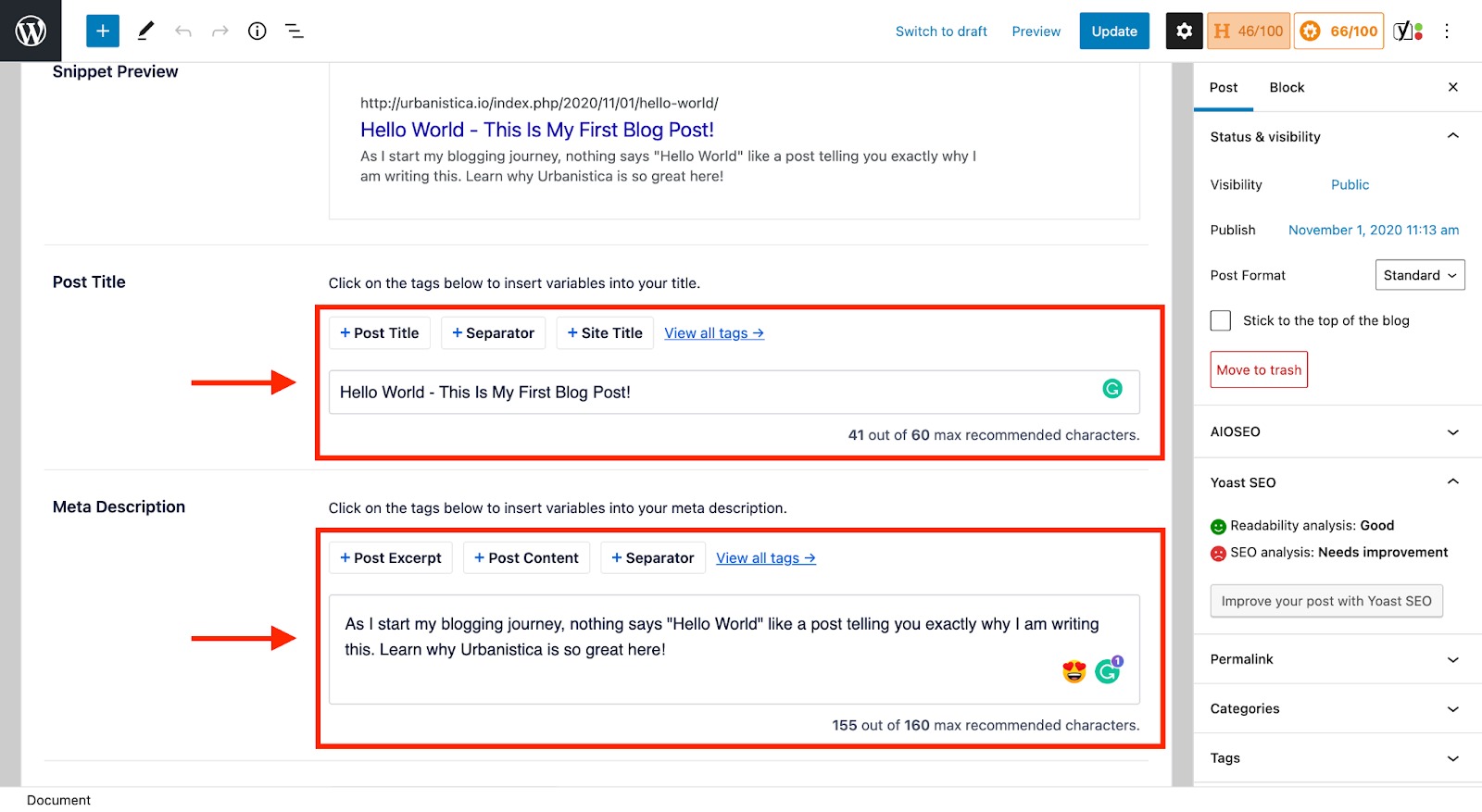Open the block inserter plus button
This screenshot has width=1482, height=812.
[x=103, y=31]
